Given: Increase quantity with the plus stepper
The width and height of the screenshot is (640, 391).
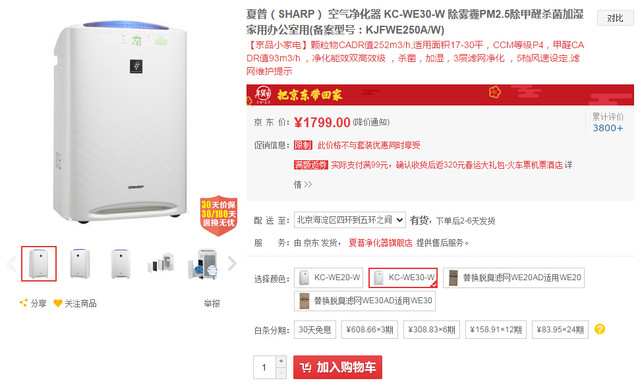Looking at the screenshot, I should click(x=281, y=361).
